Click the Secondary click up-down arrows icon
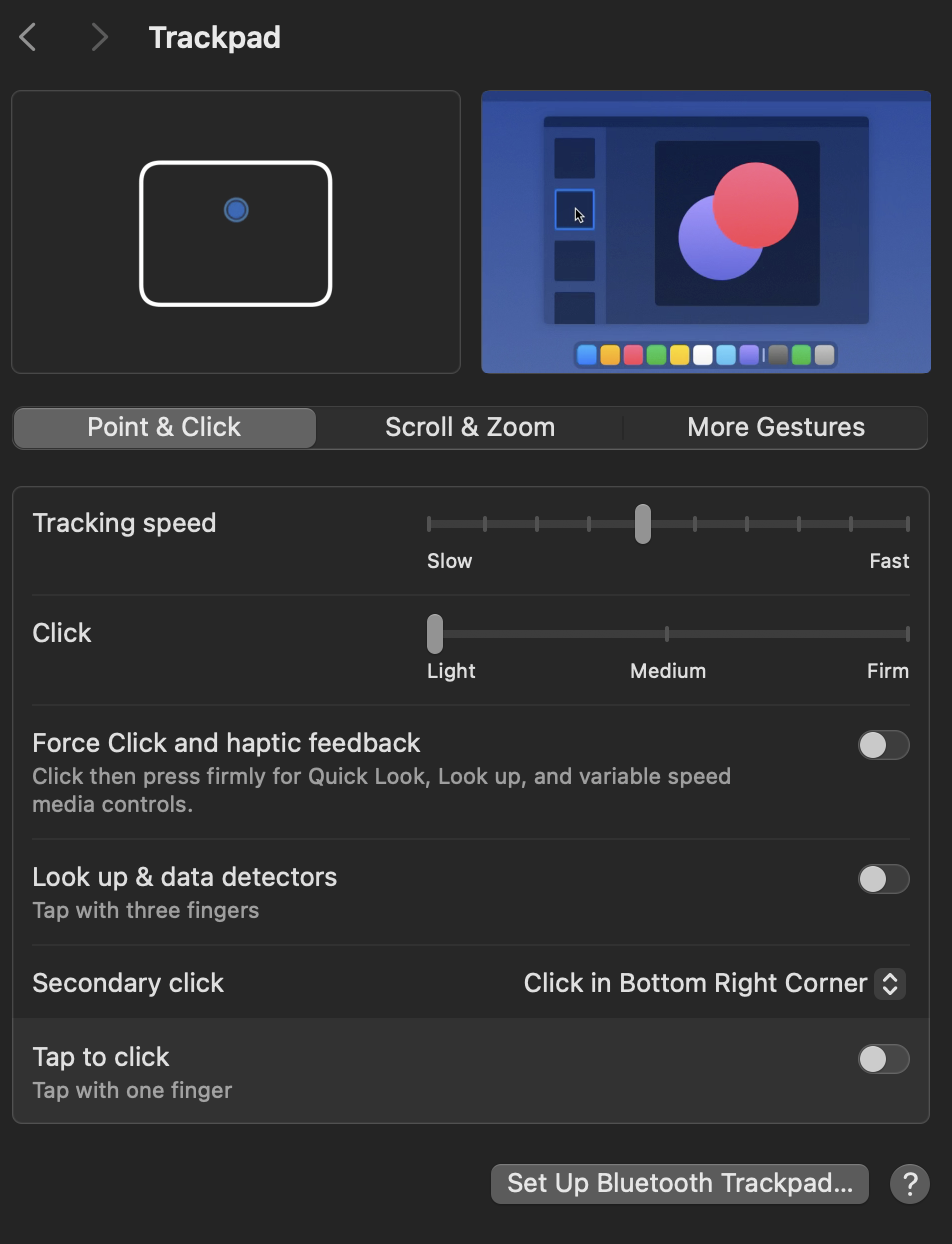This screenshot has height=1244, width=952. pos(889,983)
